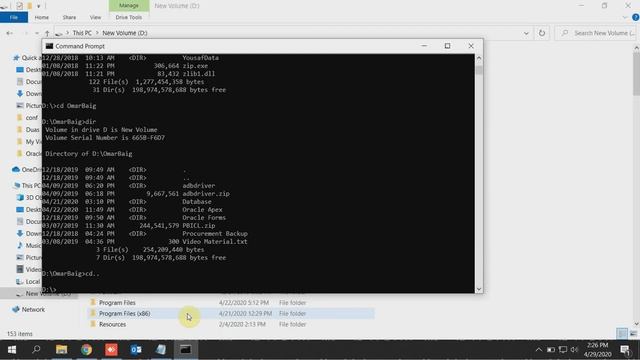Open Command Prompt window system menu icon
This screenshot has height=360, width=640.
tap(49, 46)
